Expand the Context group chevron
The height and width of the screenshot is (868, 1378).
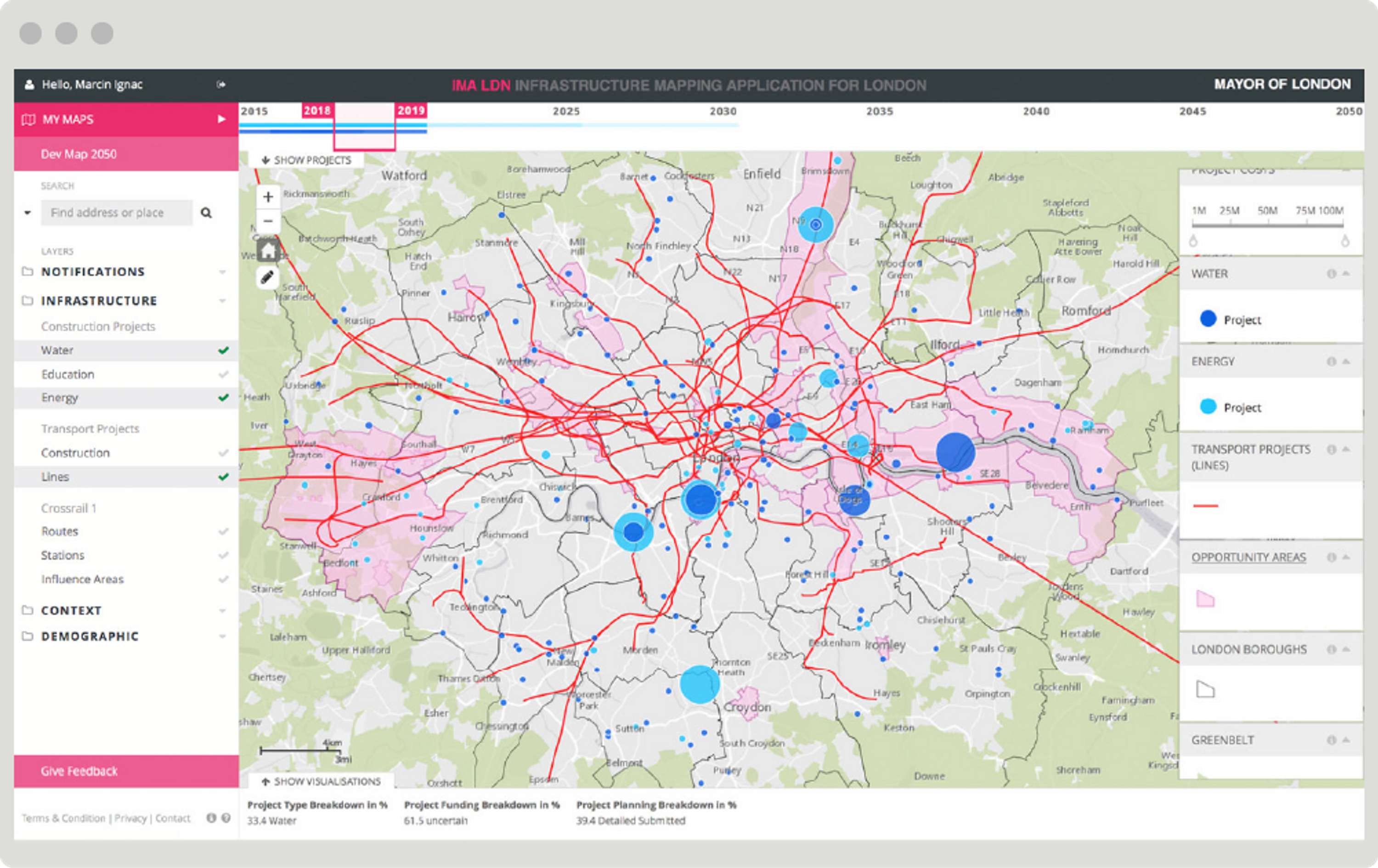coord(223,610)
